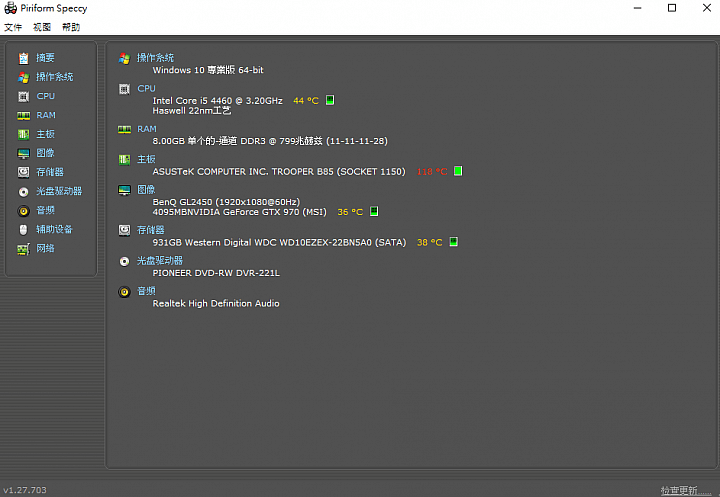Image resolution: width=720 pixels, height=497 pixels.
Task: Click the disc icon beside 光盘驱动器 heading
Action: click(124, 261)
